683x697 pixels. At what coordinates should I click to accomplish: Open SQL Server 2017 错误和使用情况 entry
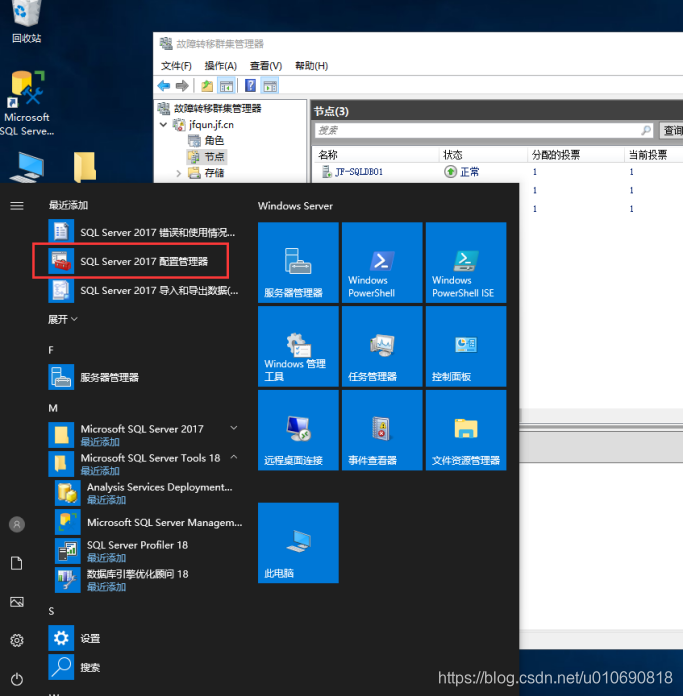coord(142,232)
